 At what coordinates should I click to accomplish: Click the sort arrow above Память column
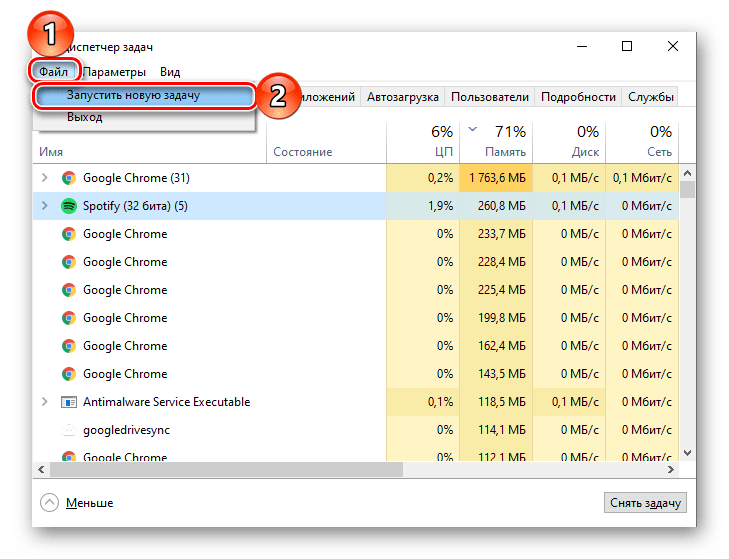472,129
